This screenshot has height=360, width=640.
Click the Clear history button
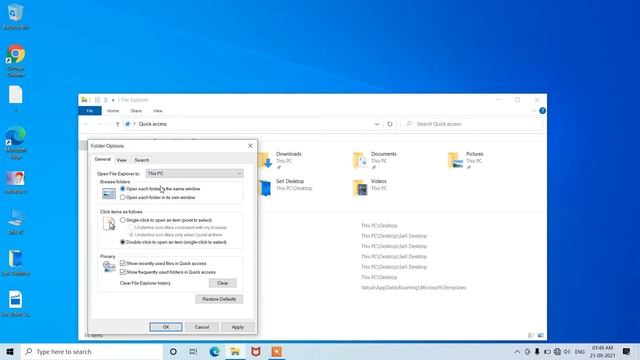click(222, 283)
